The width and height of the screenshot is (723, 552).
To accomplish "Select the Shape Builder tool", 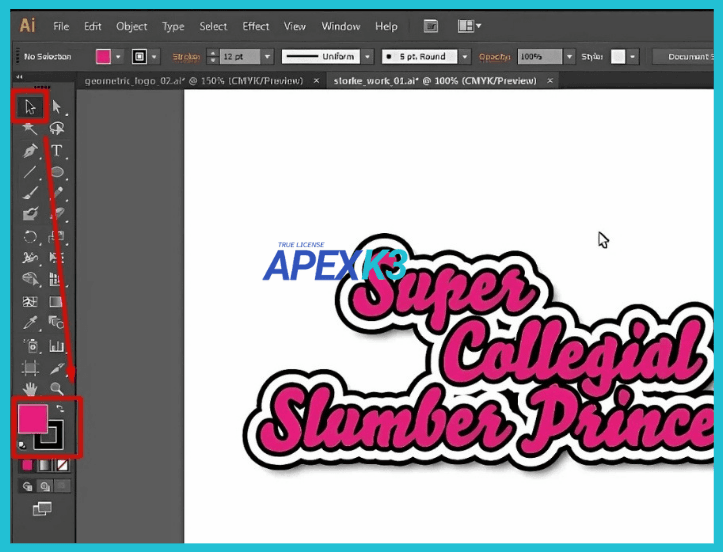I will point(30,279).
